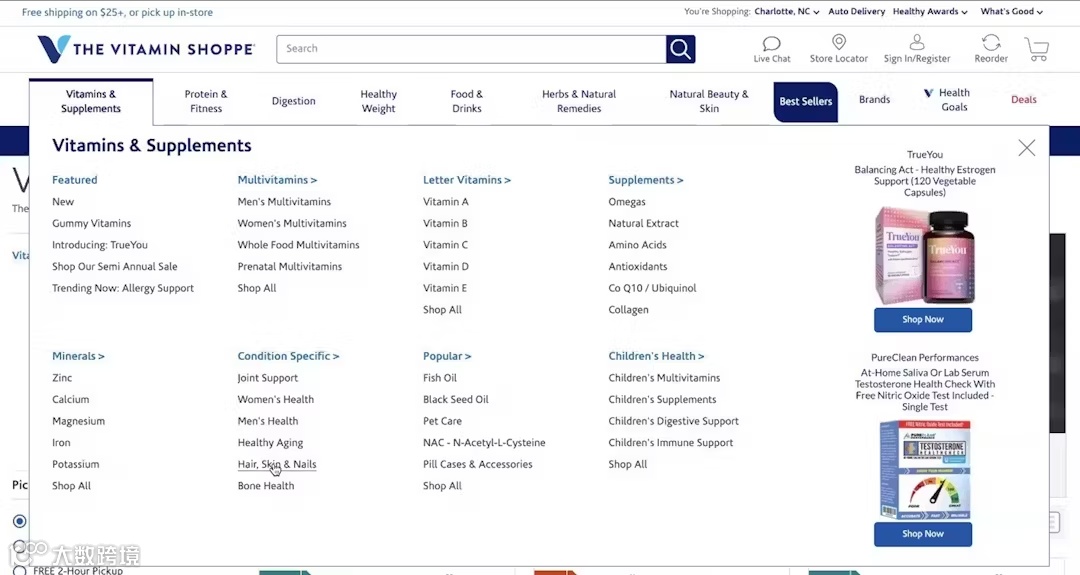
Task: Open Zinc link
Action: (62, 378)
